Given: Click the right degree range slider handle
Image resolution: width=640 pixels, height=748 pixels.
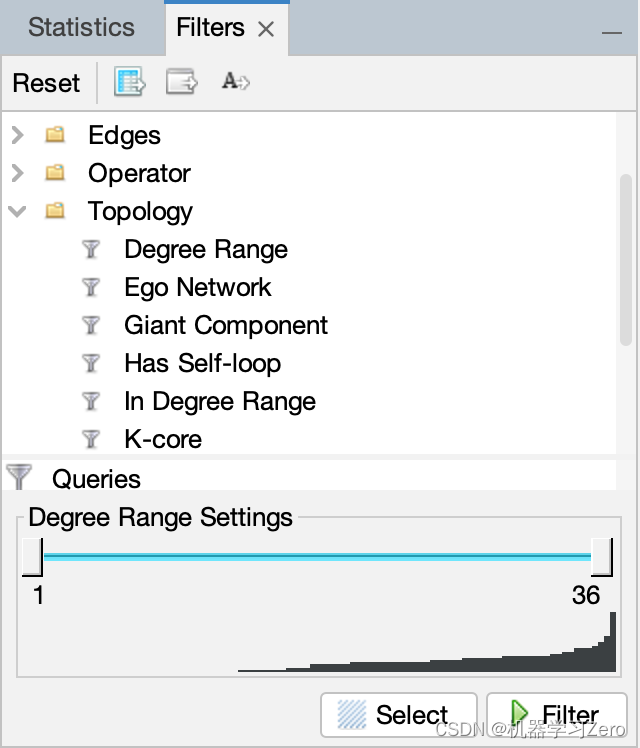Looking at the screenshot, I should [x=602, y=557].
